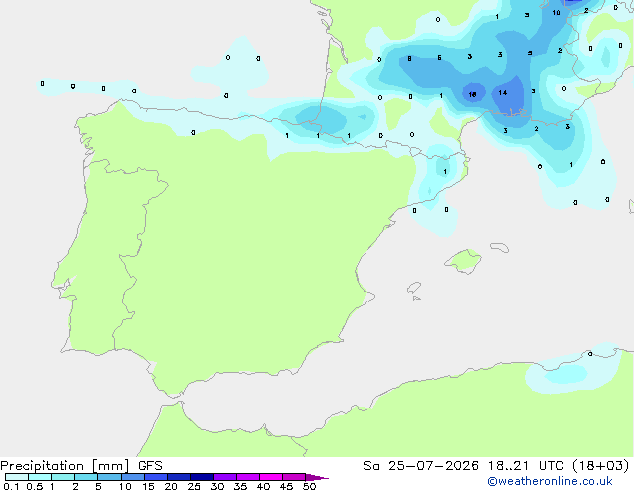The image size is (634, 490).
Task: Click the 0.1–0.5 mm legend swatch
Action: pos(17,477)
